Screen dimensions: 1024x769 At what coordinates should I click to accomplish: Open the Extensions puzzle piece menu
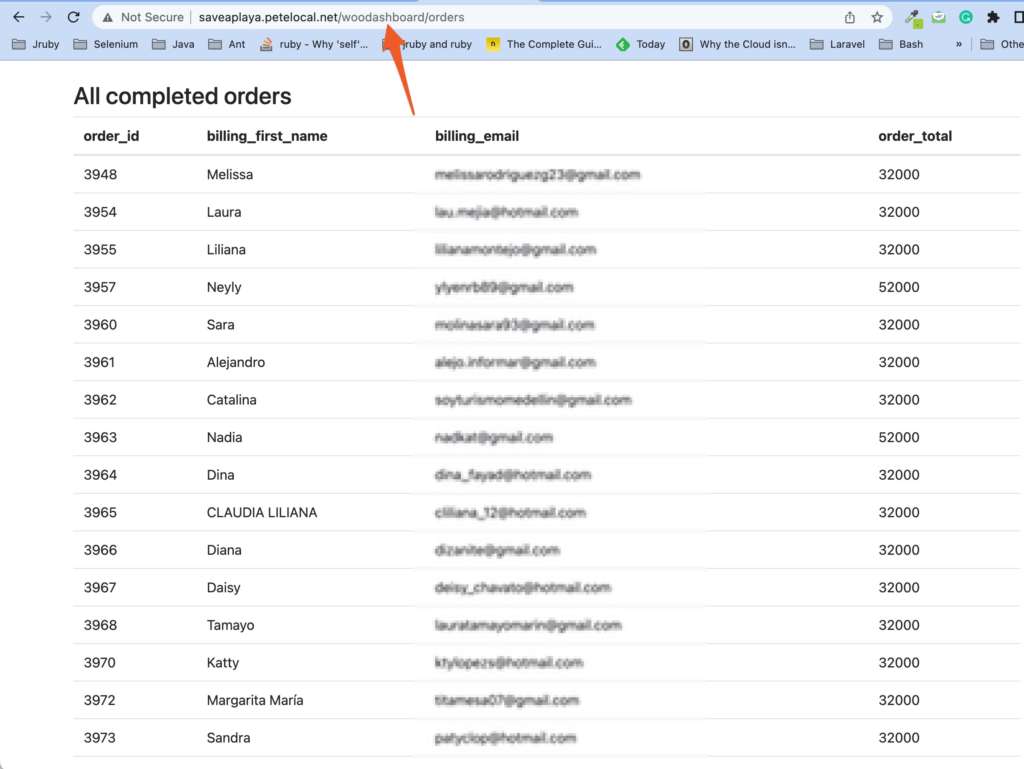coord(993,17)
